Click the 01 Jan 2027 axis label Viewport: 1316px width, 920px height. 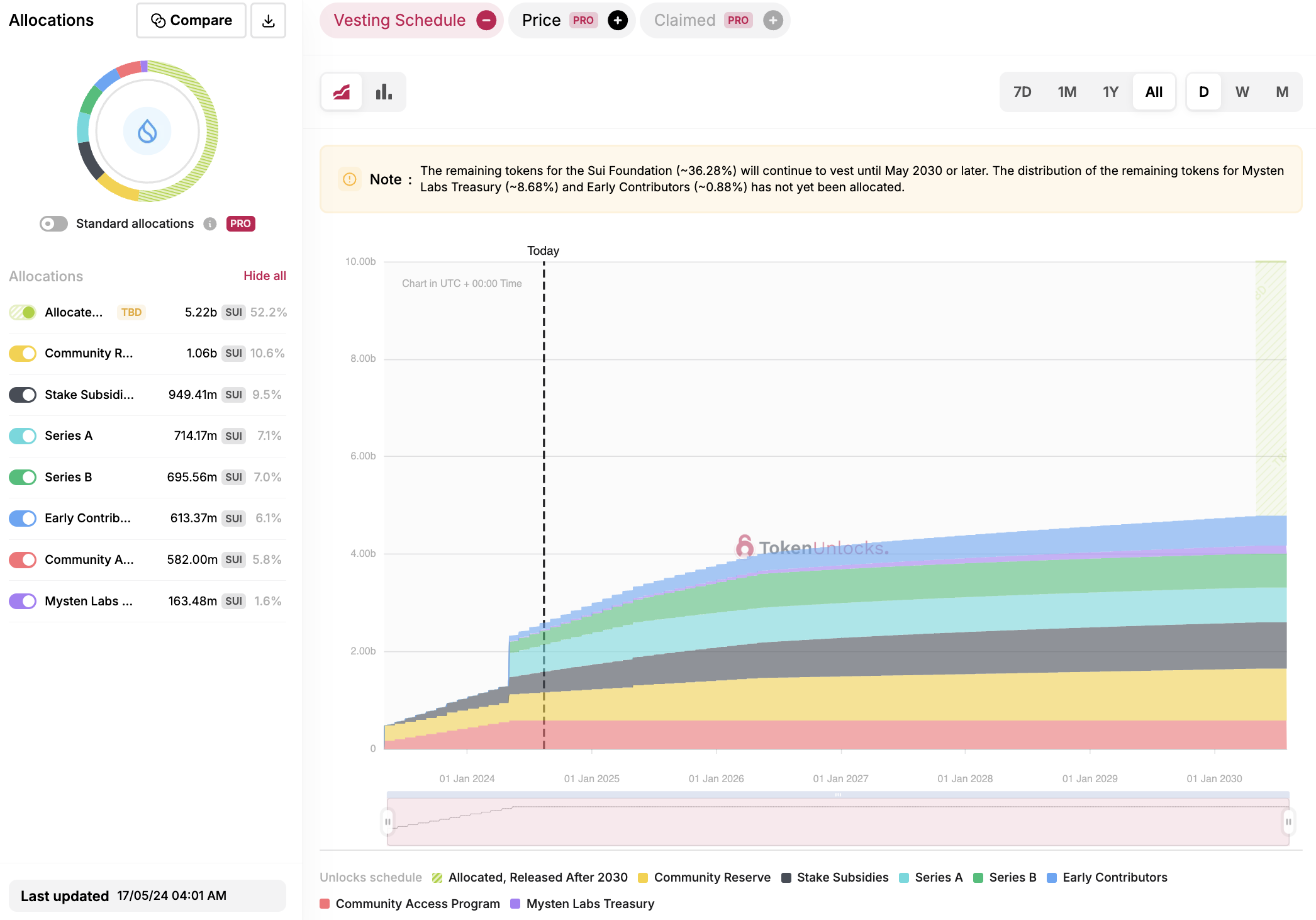[840, 779]
